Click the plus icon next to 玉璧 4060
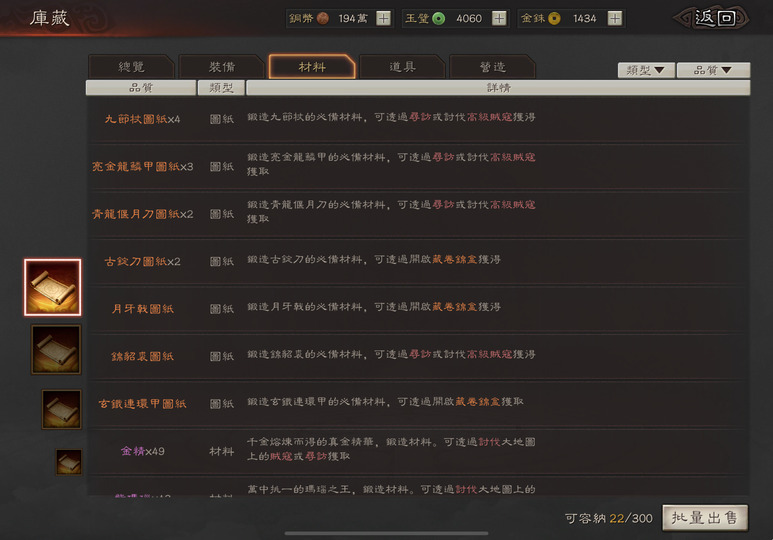Screen dimensions: 773x540 499,18
